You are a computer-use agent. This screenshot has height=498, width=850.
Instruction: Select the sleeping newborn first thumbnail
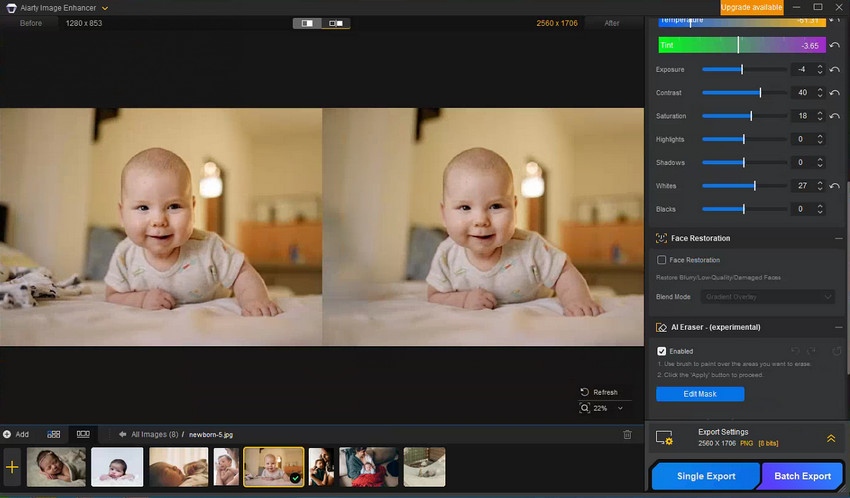coord(56,466)
